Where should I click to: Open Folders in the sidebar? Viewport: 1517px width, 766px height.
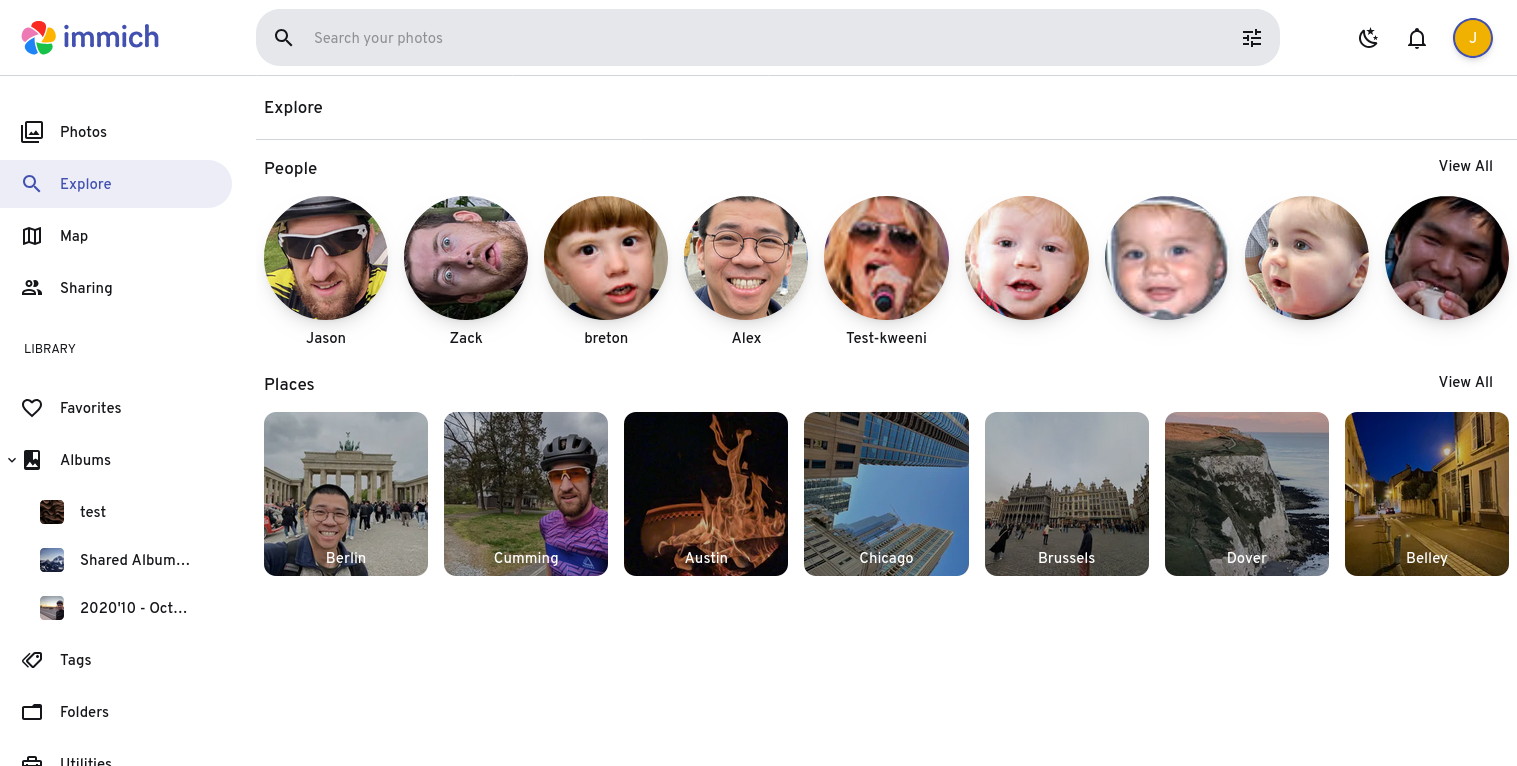click(x=84, y=712)
